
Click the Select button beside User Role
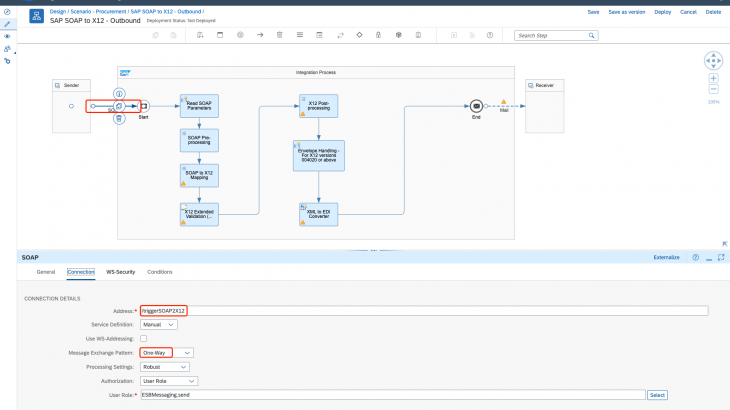657,395
